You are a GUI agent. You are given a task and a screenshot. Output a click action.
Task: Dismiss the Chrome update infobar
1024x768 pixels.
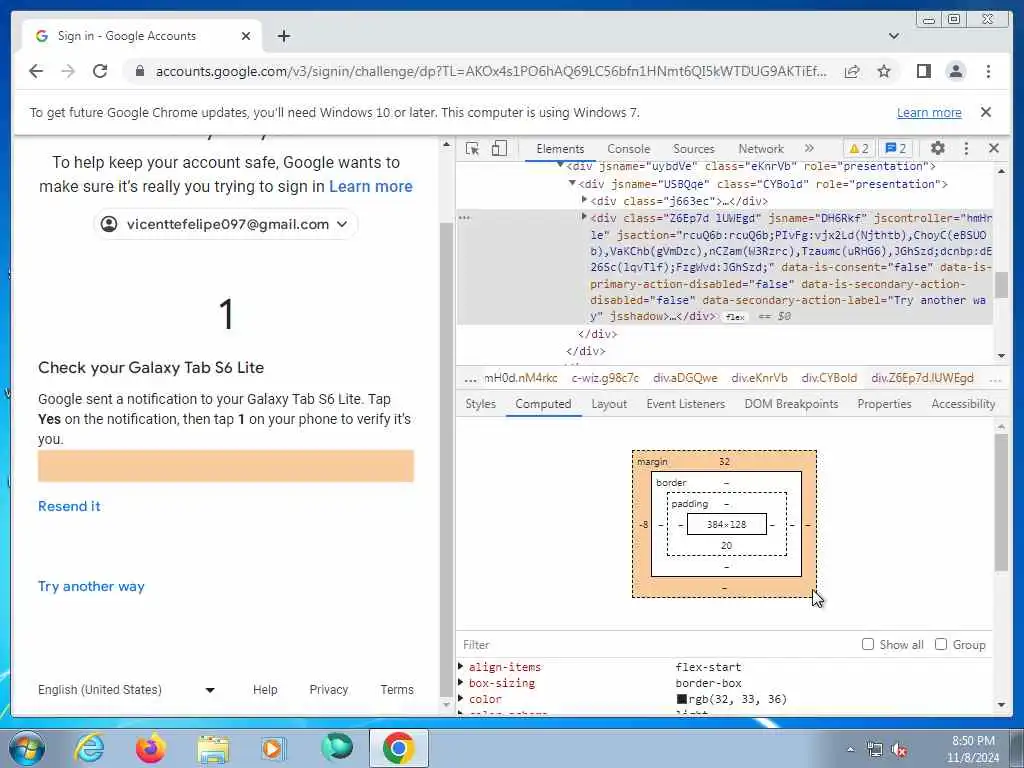tap(985, 112)
